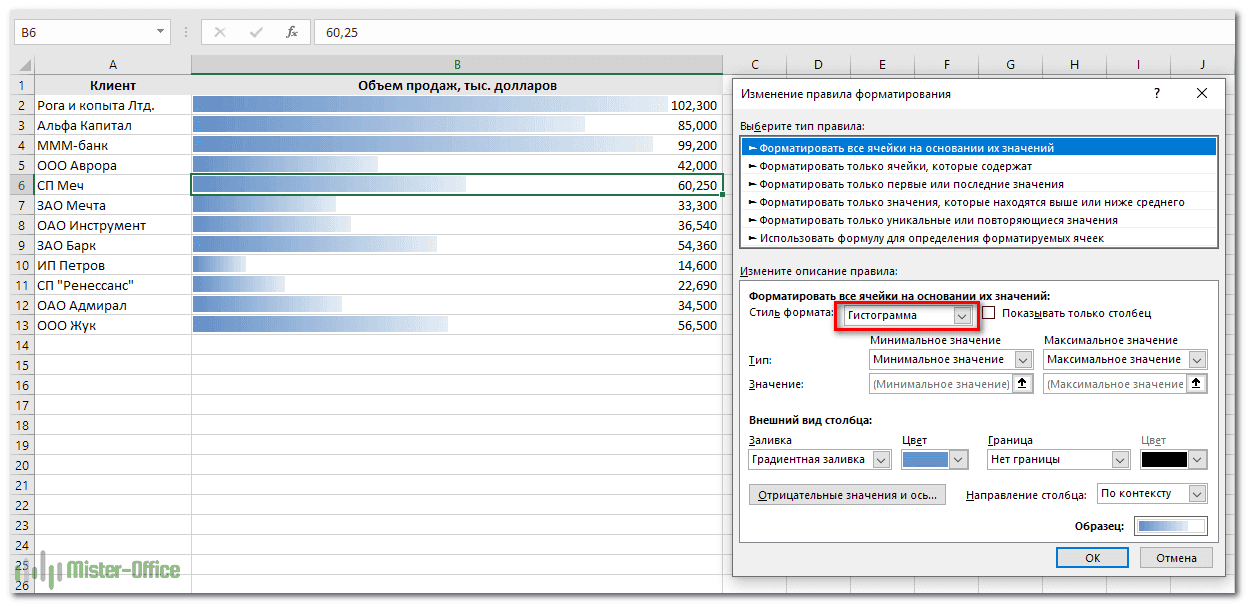Viewport: 1246px width, 604px height.
Task: Pick the blue bar fill color swatch
Action: pos(925,460)
